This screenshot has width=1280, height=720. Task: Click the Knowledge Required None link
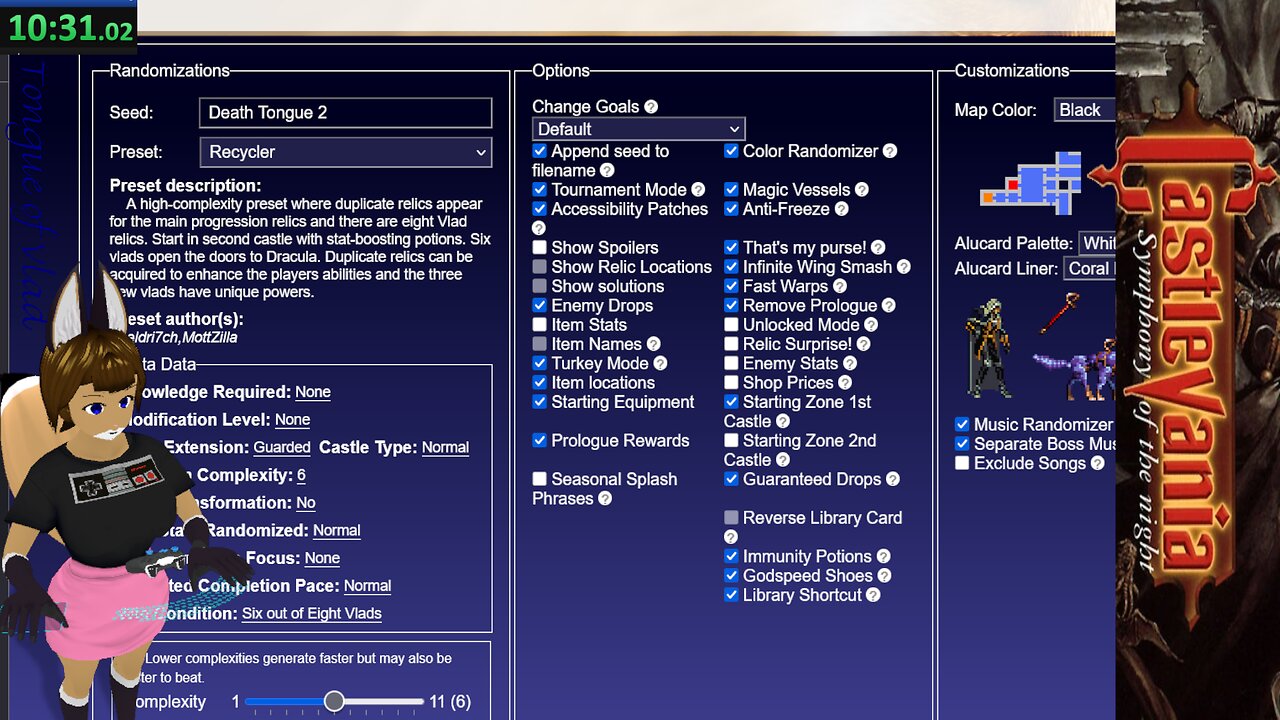[313, 392]
